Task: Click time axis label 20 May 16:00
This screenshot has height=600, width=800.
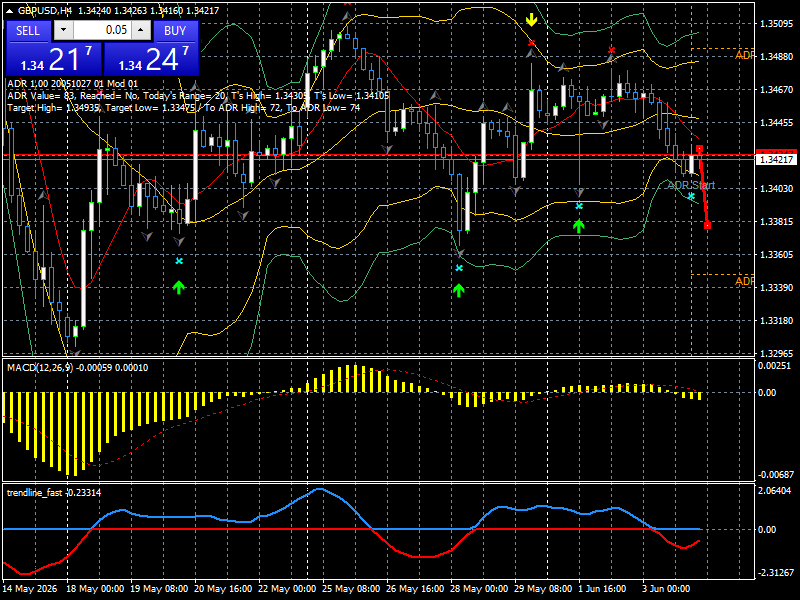Action: coord(223,588)
